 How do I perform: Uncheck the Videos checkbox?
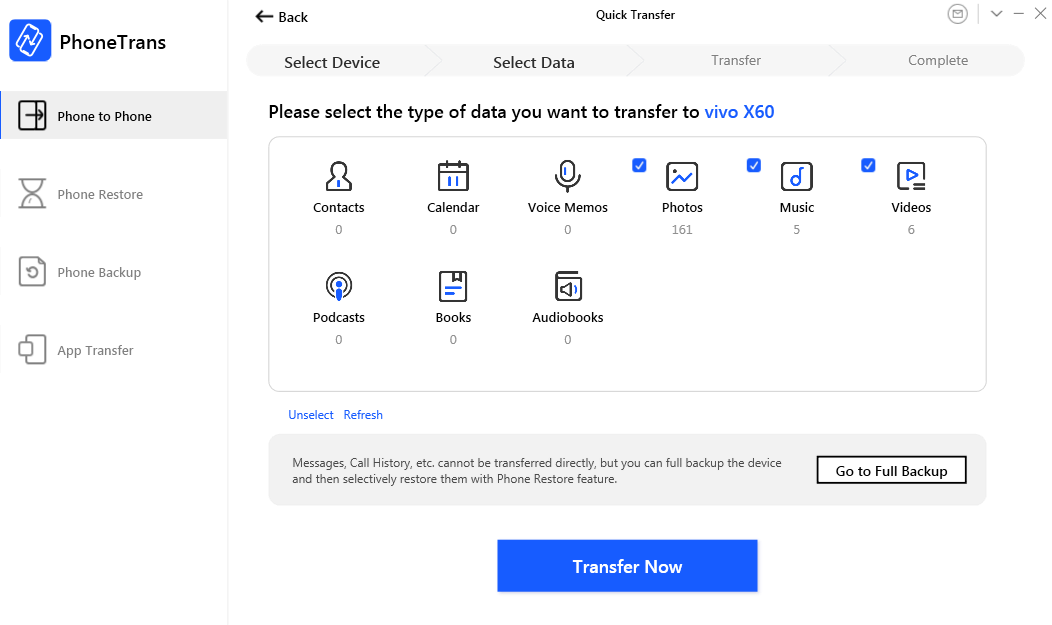pos(868,165)
